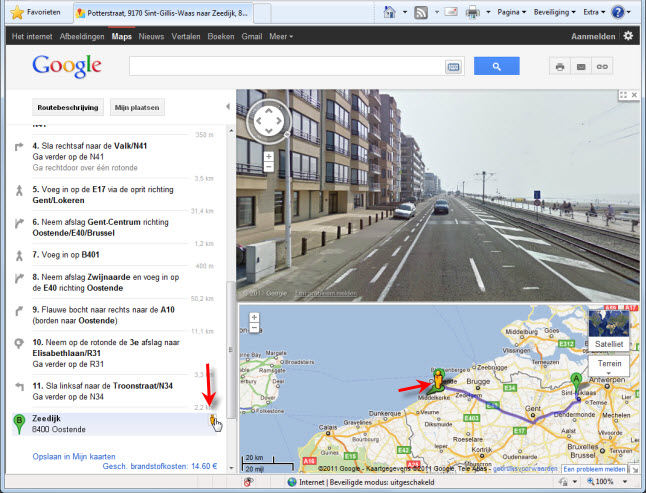646x493 pixels.
Task: Select the Potterstraat browser tab
Action: (x=163, y=13)
